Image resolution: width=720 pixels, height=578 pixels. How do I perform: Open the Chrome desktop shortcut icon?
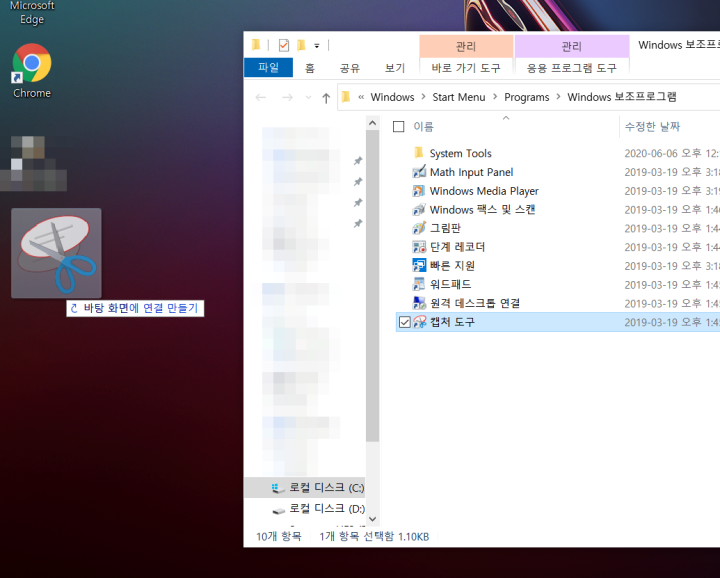pyautogui.click(x=32, y=63)
